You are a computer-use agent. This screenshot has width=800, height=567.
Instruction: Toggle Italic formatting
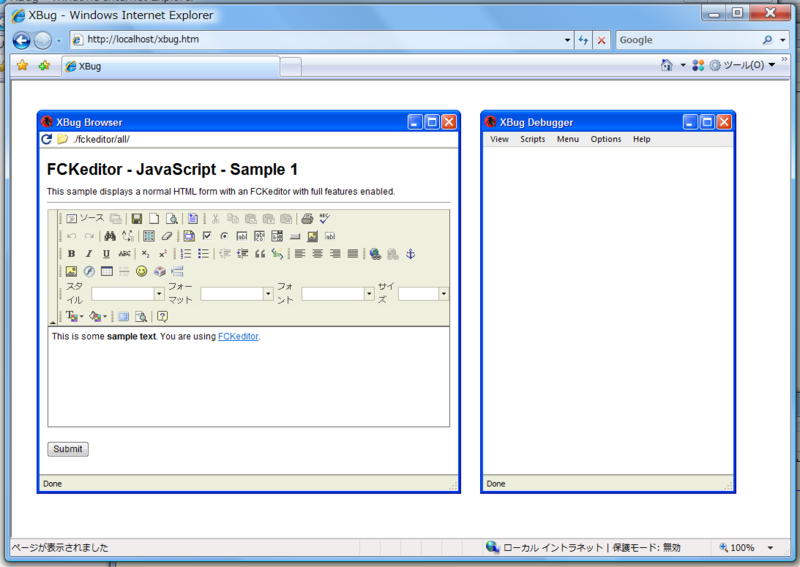pos(89,254)
